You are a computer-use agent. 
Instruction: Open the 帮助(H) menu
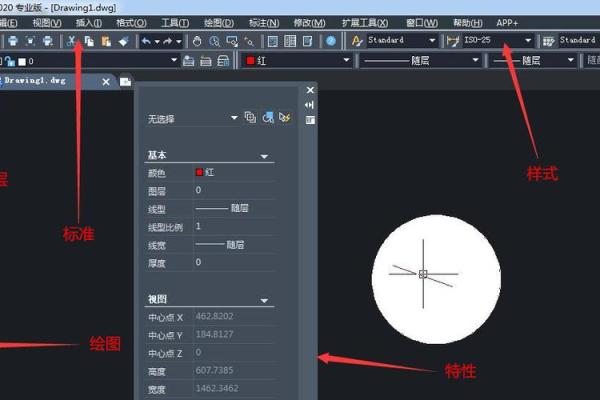click(468, 23)
